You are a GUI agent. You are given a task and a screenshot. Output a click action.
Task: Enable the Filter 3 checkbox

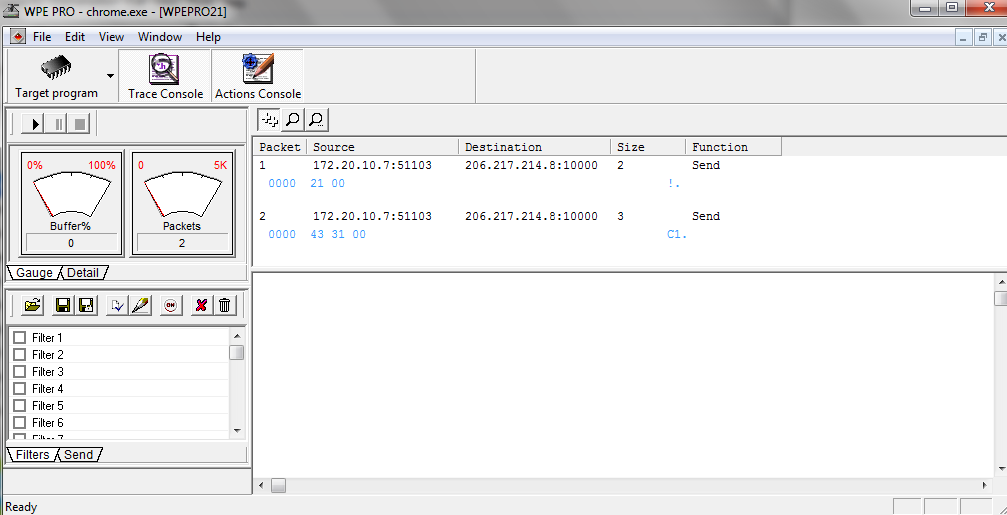[19, 372]
